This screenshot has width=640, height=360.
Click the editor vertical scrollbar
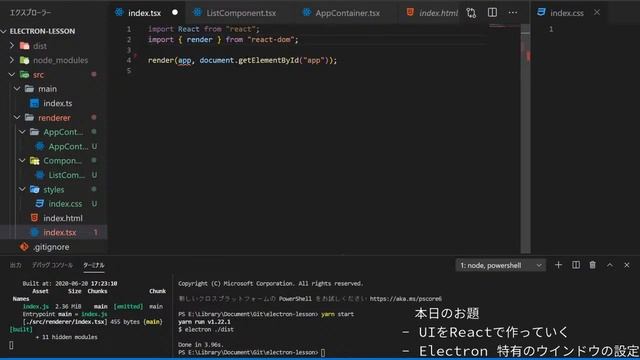click(525, 139)
